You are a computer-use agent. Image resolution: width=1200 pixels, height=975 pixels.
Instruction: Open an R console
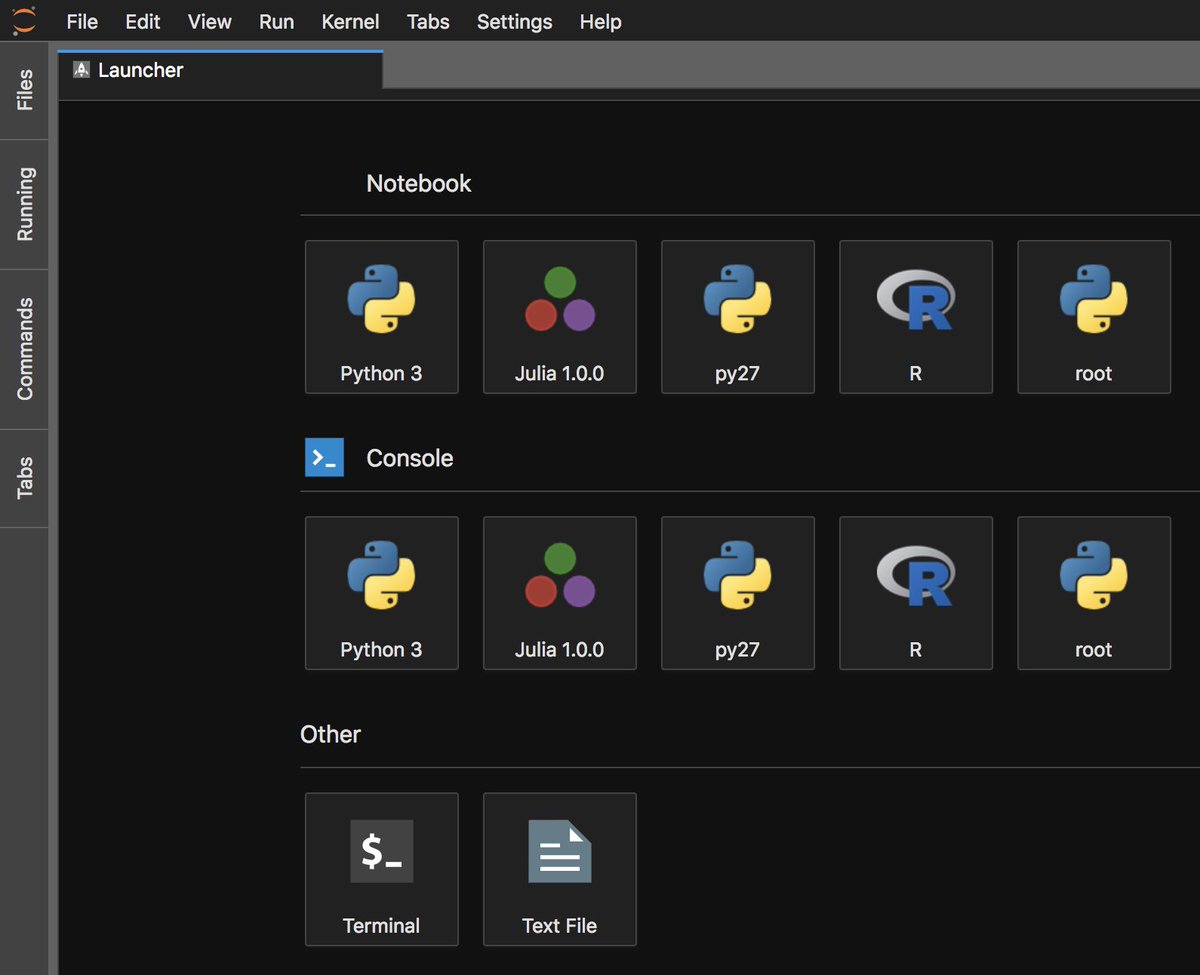pos(915,593)
